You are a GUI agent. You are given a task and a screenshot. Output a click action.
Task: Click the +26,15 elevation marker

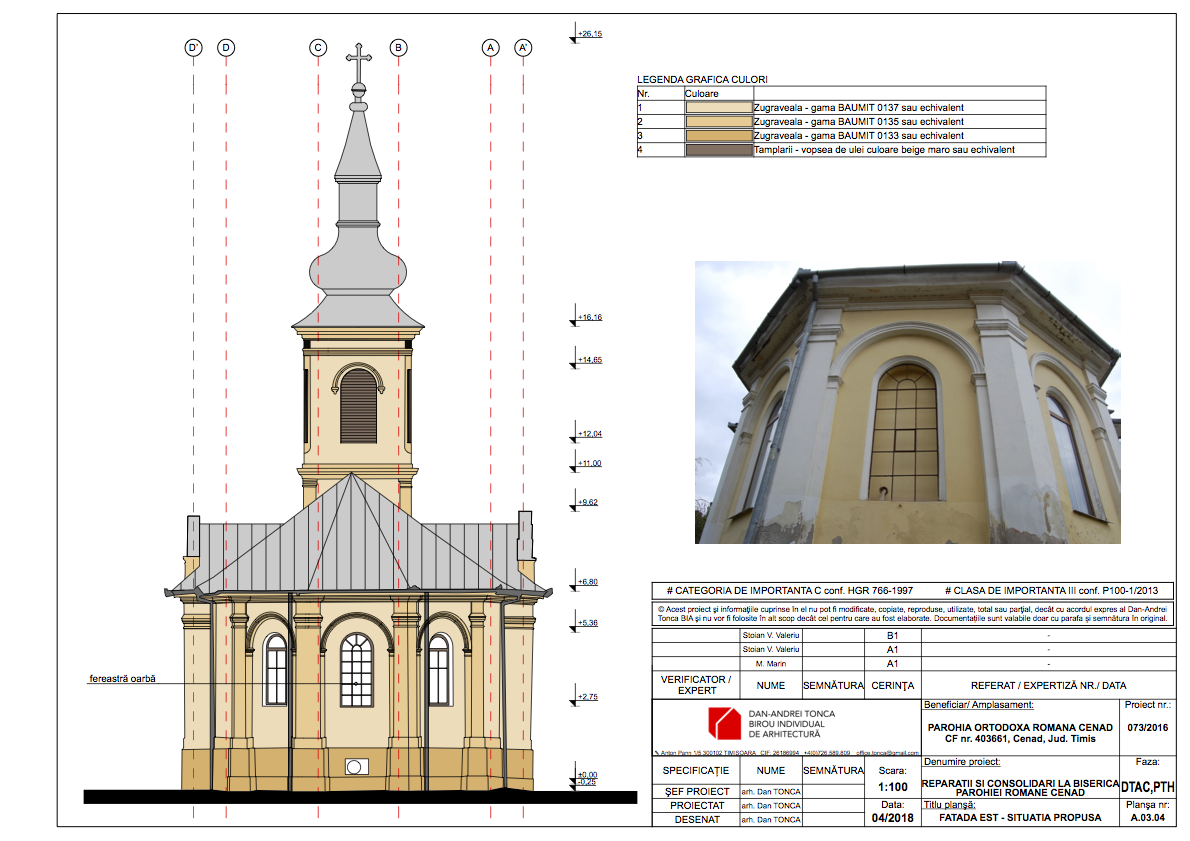click(x=590, y=35)
